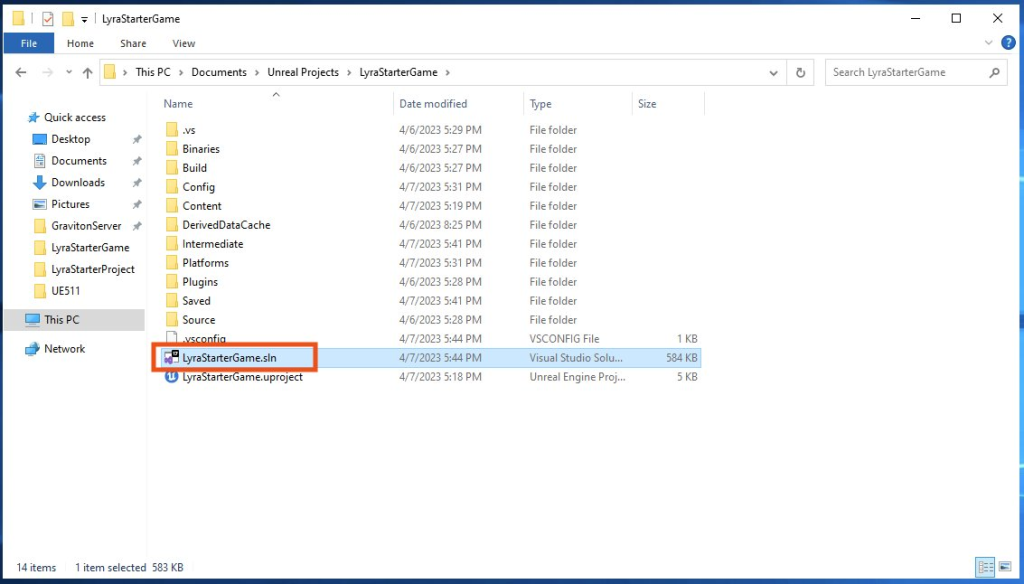This screenshot has width=1024, height=584.
Task: Select the Intermediate folder icon
Action: coord(172,244)
